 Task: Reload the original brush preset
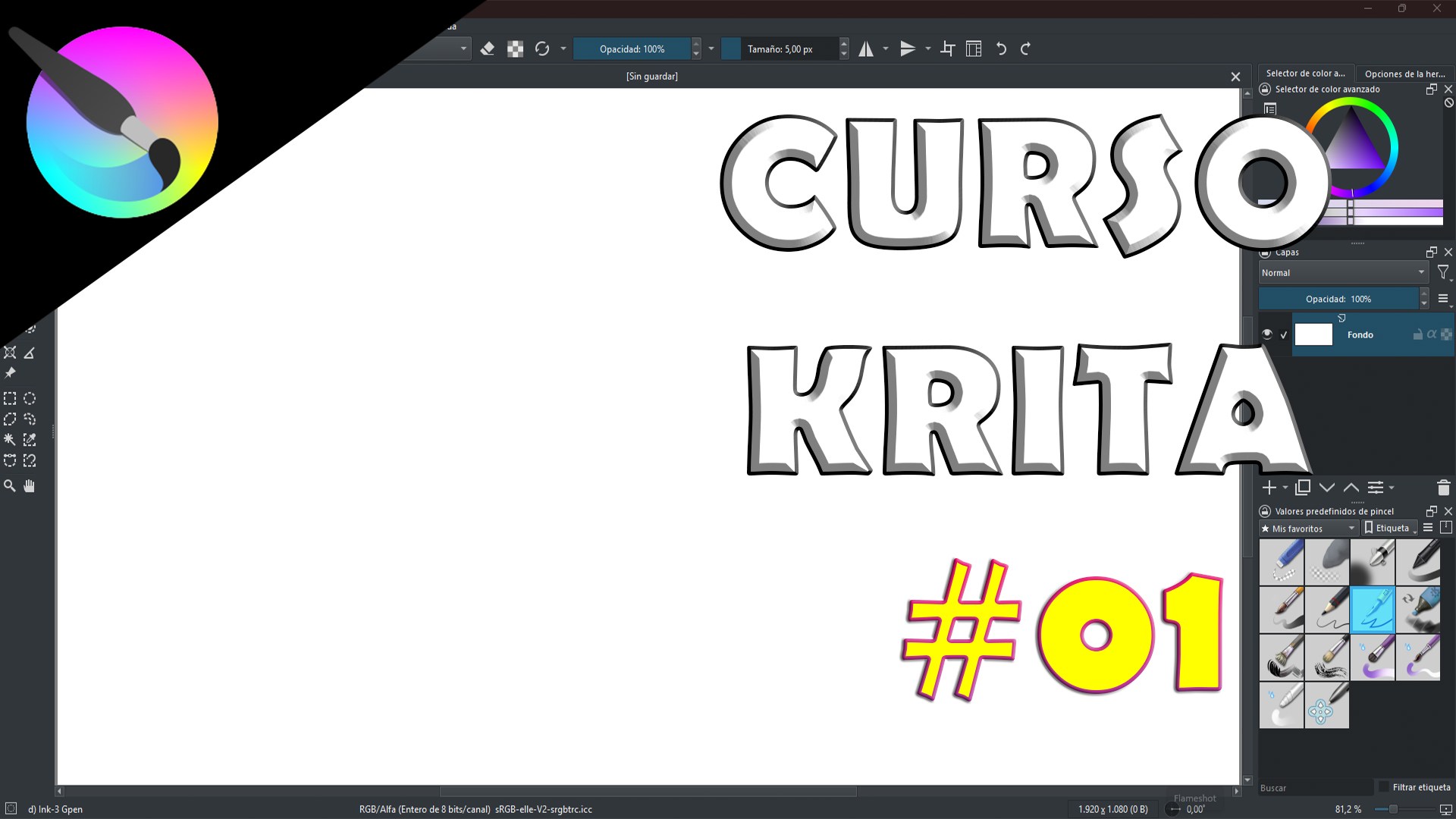[x=542, y=49]
